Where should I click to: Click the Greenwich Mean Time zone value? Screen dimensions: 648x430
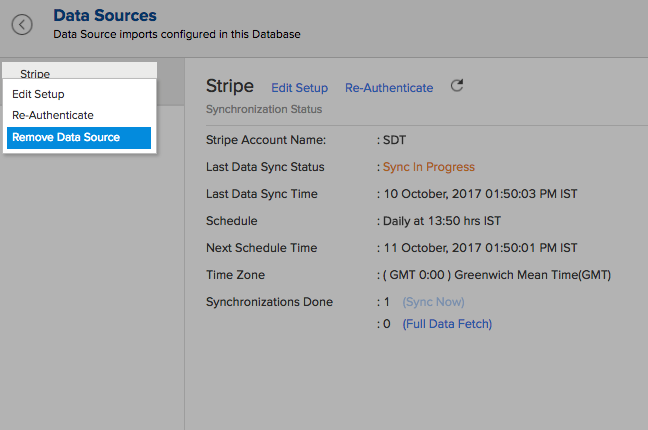click(497, 275)
